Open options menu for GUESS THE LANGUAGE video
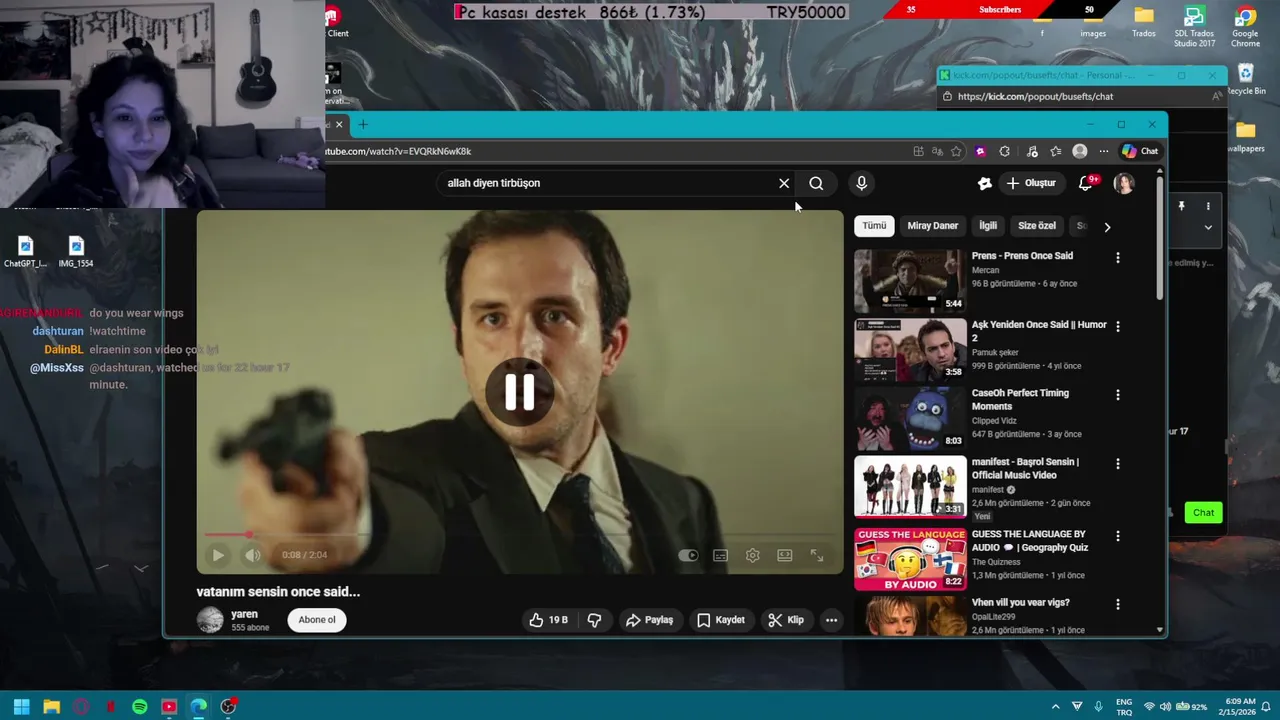 (x=1118, y=536)
